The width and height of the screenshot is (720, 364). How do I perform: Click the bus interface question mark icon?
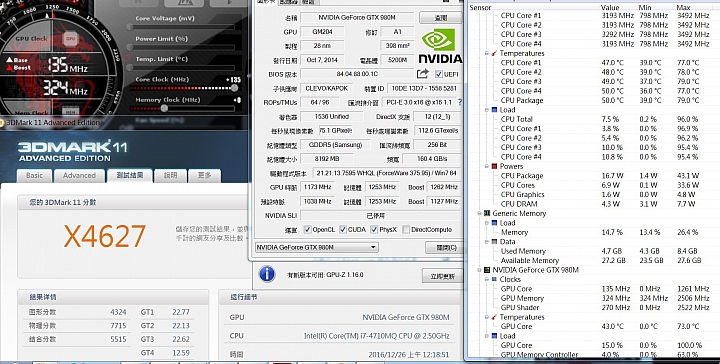click(x=460, y=102)
